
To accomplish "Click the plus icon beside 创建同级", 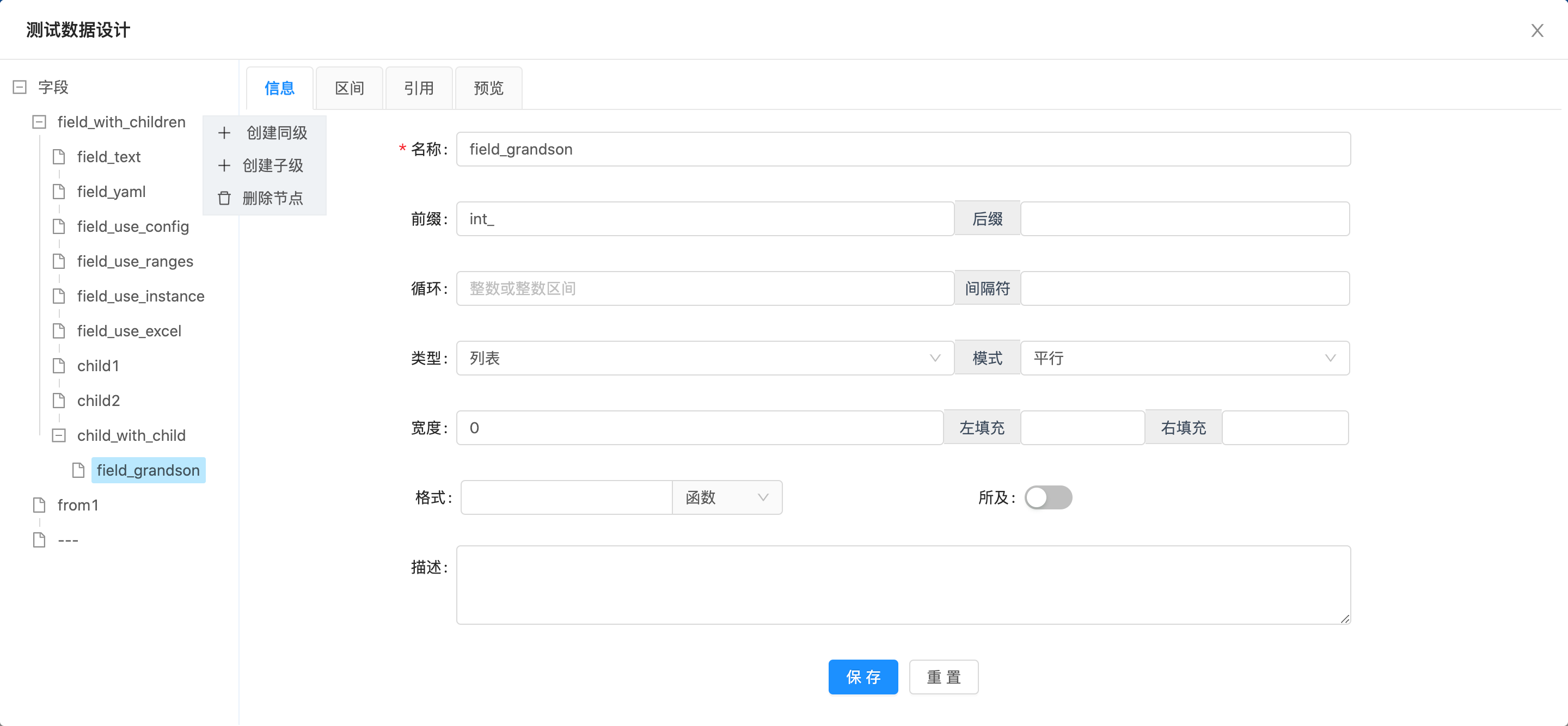I will pyautogui.click(x=224, y=133).
